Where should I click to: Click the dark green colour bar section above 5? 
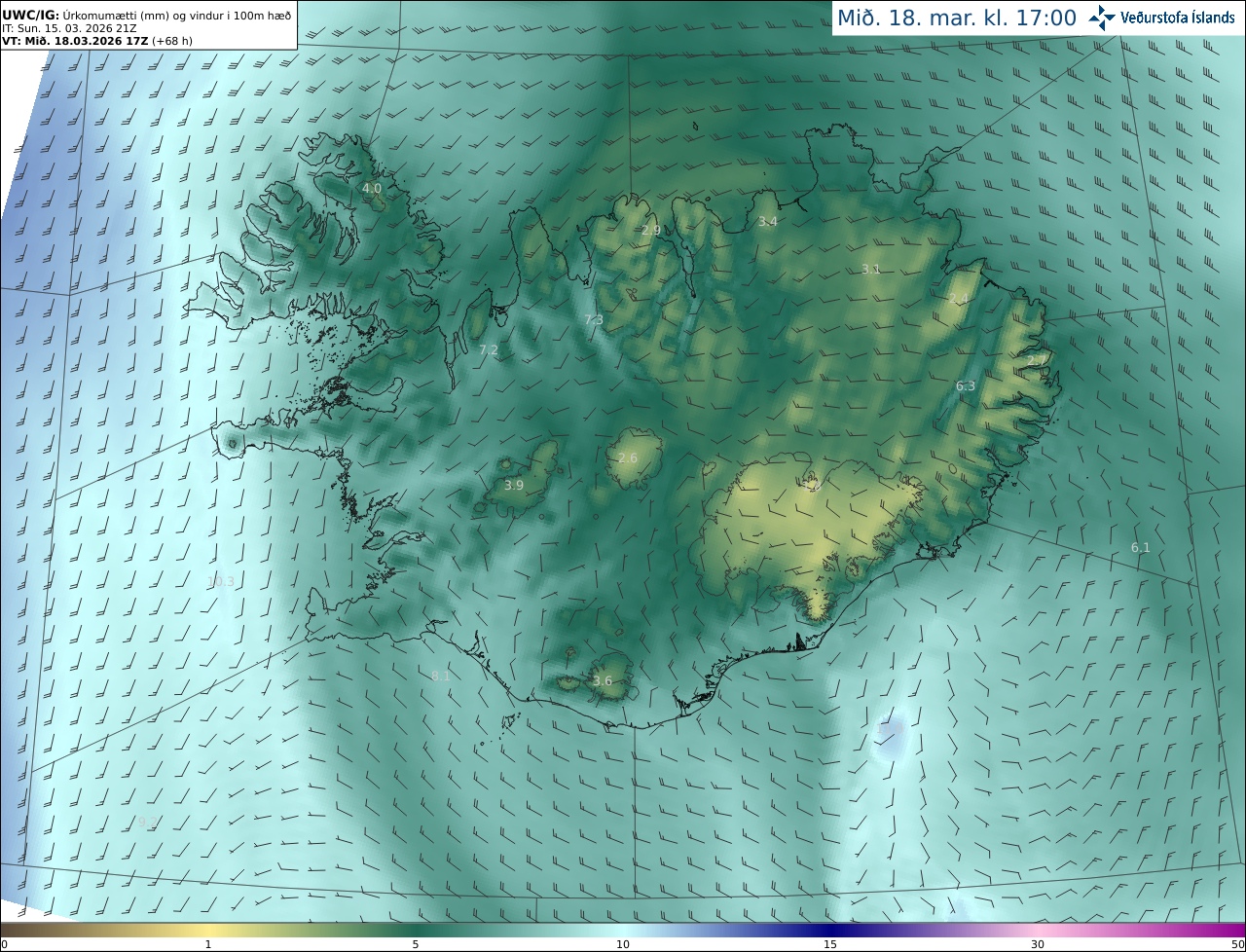416,930
